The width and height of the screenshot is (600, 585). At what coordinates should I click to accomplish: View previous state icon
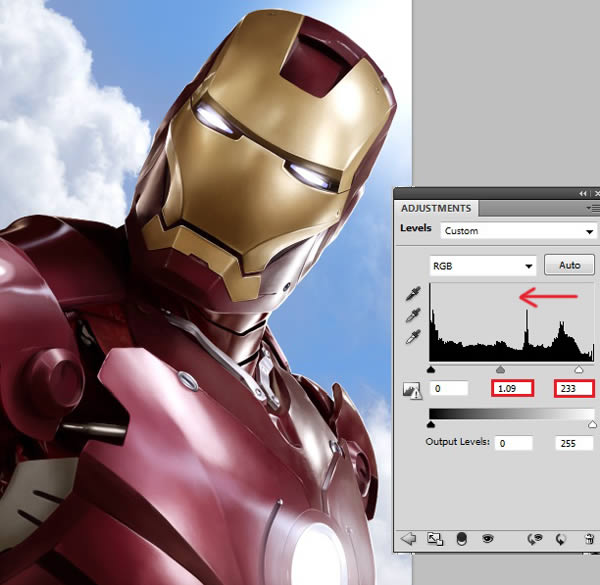535,539
